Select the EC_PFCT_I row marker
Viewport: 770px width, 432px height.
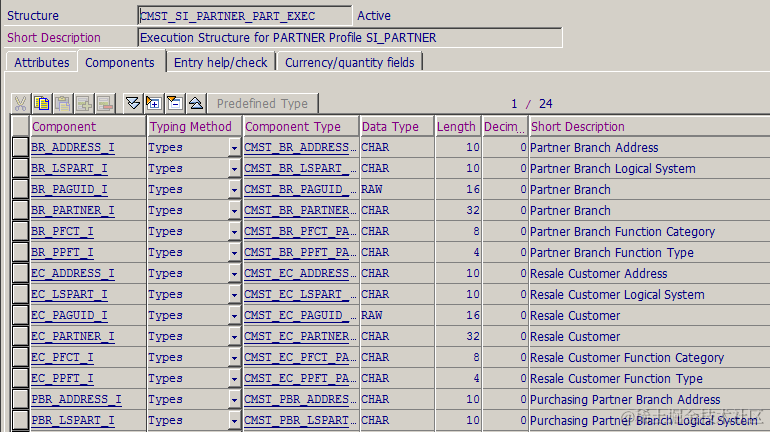[x=21, y=357]
